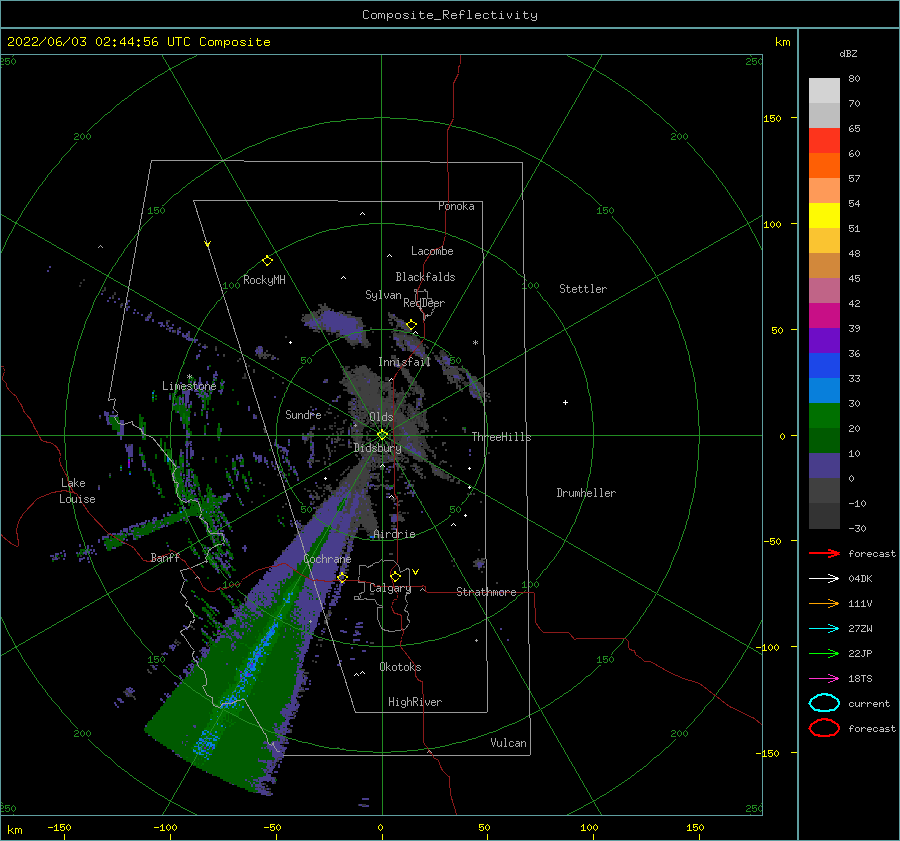Click the Lacombe label
Image resolution: width=900 pixels, height=841 pixels.
click(x=432, y=251)
